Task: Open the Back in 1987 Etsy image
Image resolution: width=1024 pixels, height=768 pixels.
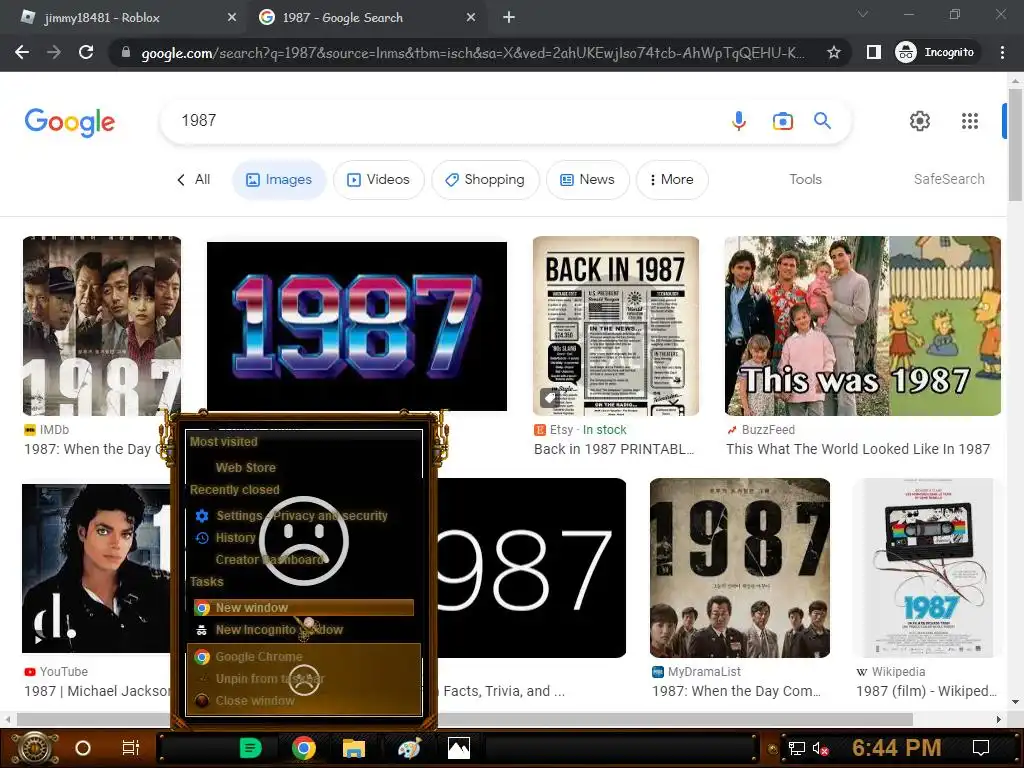Action: (x=616, y=326)
